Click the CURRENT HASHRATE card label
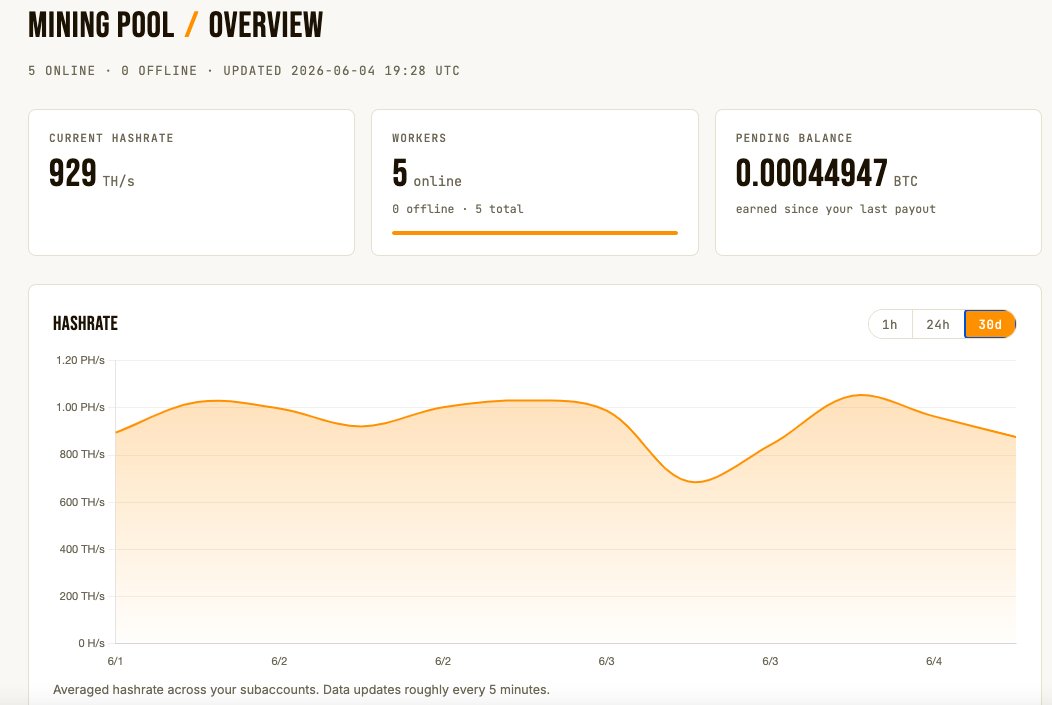 tap(111, 138)
